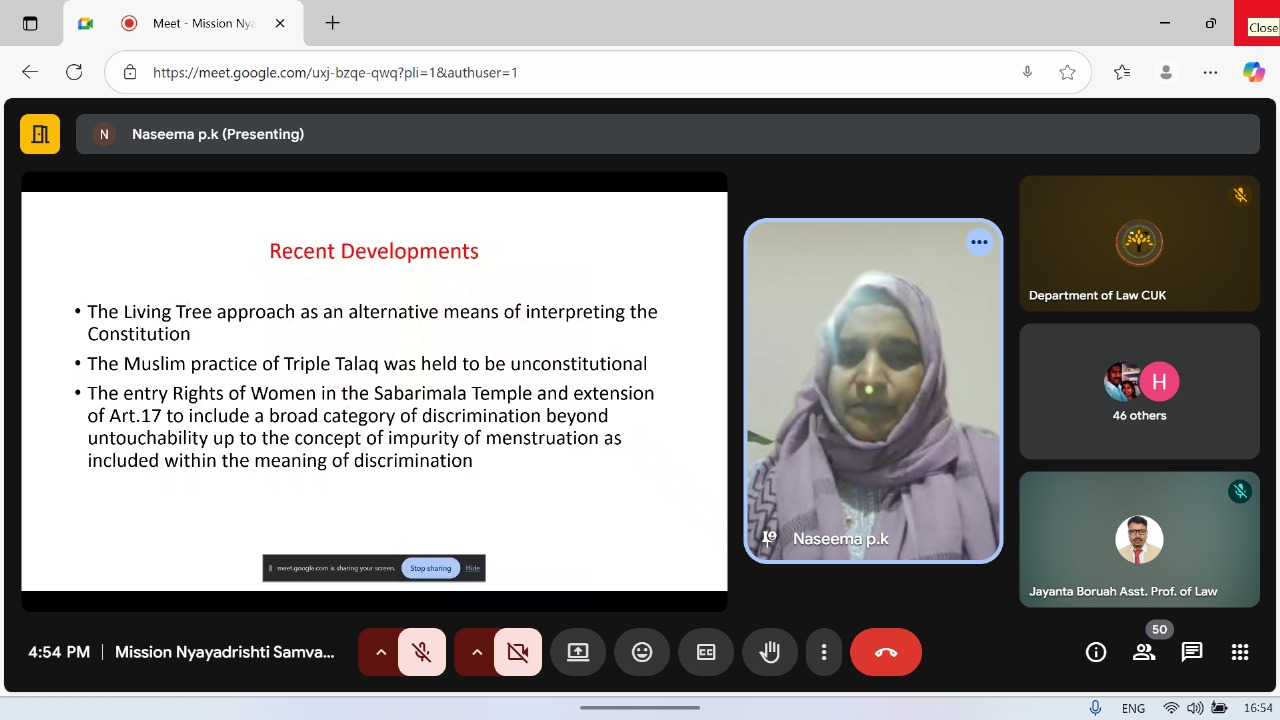Expand audio settings arrow beside microphone
Viewport: 1280px width, 720px height.
[x=381, y=652]
